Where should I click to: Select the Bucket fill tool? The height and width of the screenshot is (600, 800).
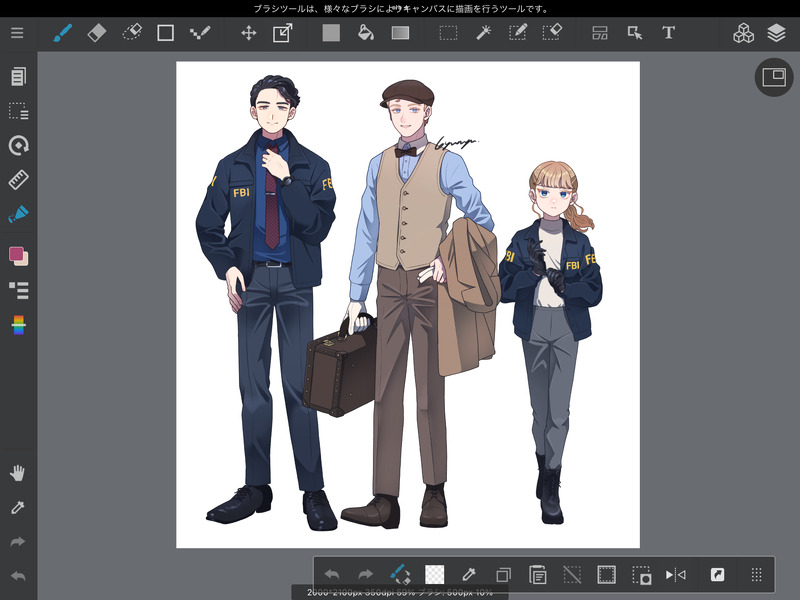[366, 33]
